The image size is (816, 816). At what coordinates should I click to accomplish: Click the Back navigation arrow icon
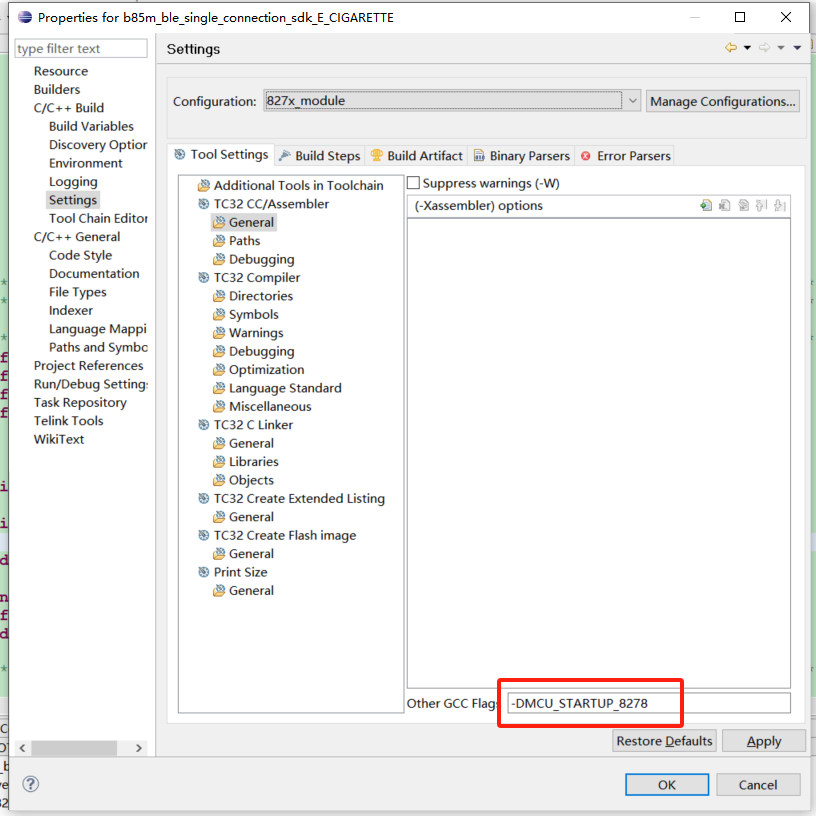pos(730,48)
